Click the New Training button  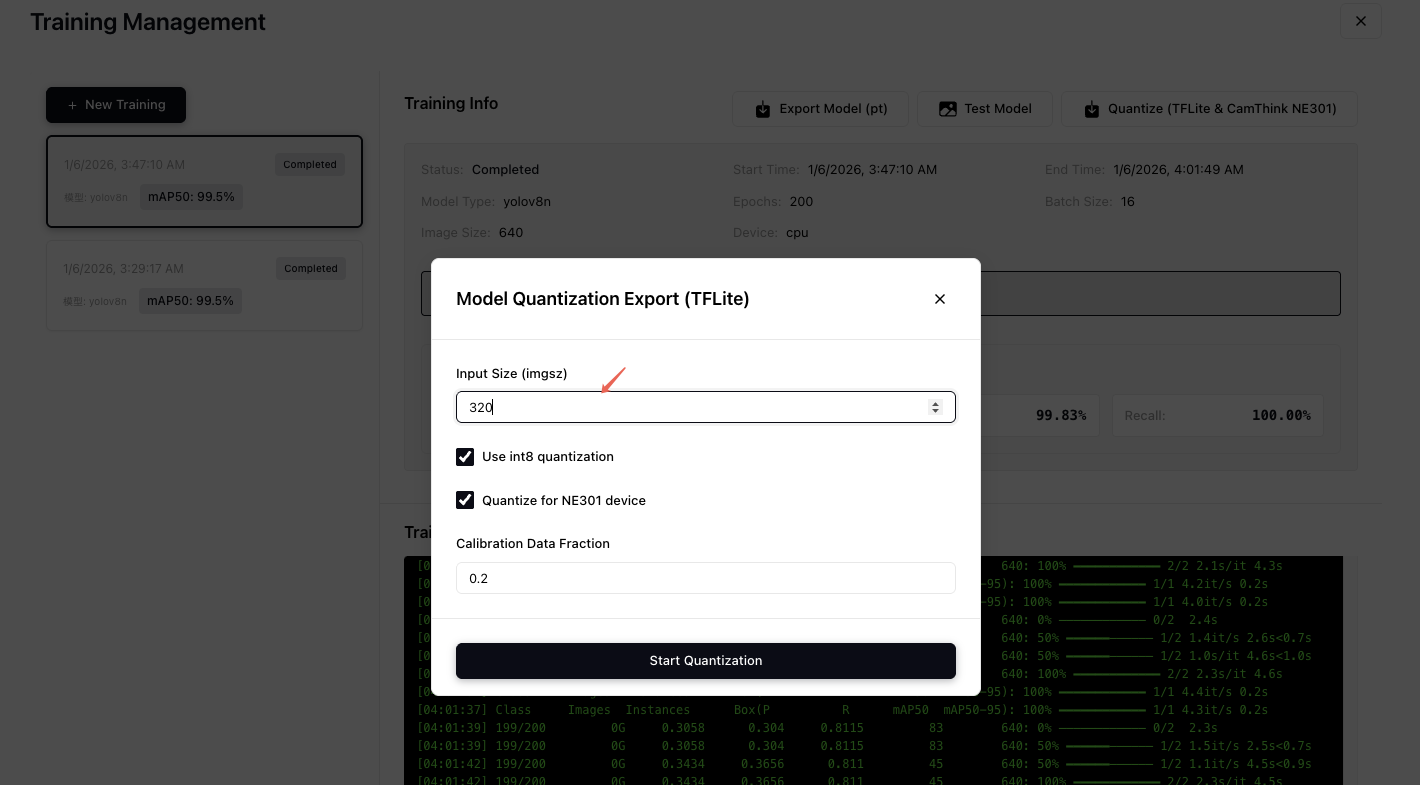(x=116, y=105)
